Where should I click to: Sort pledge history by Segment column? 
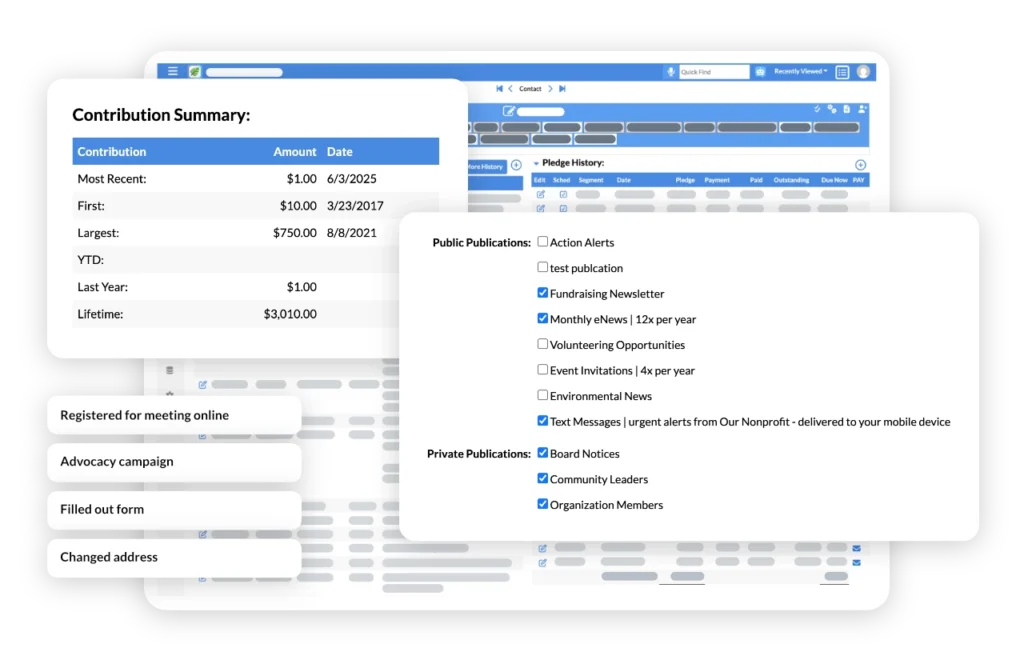(591, 180)
